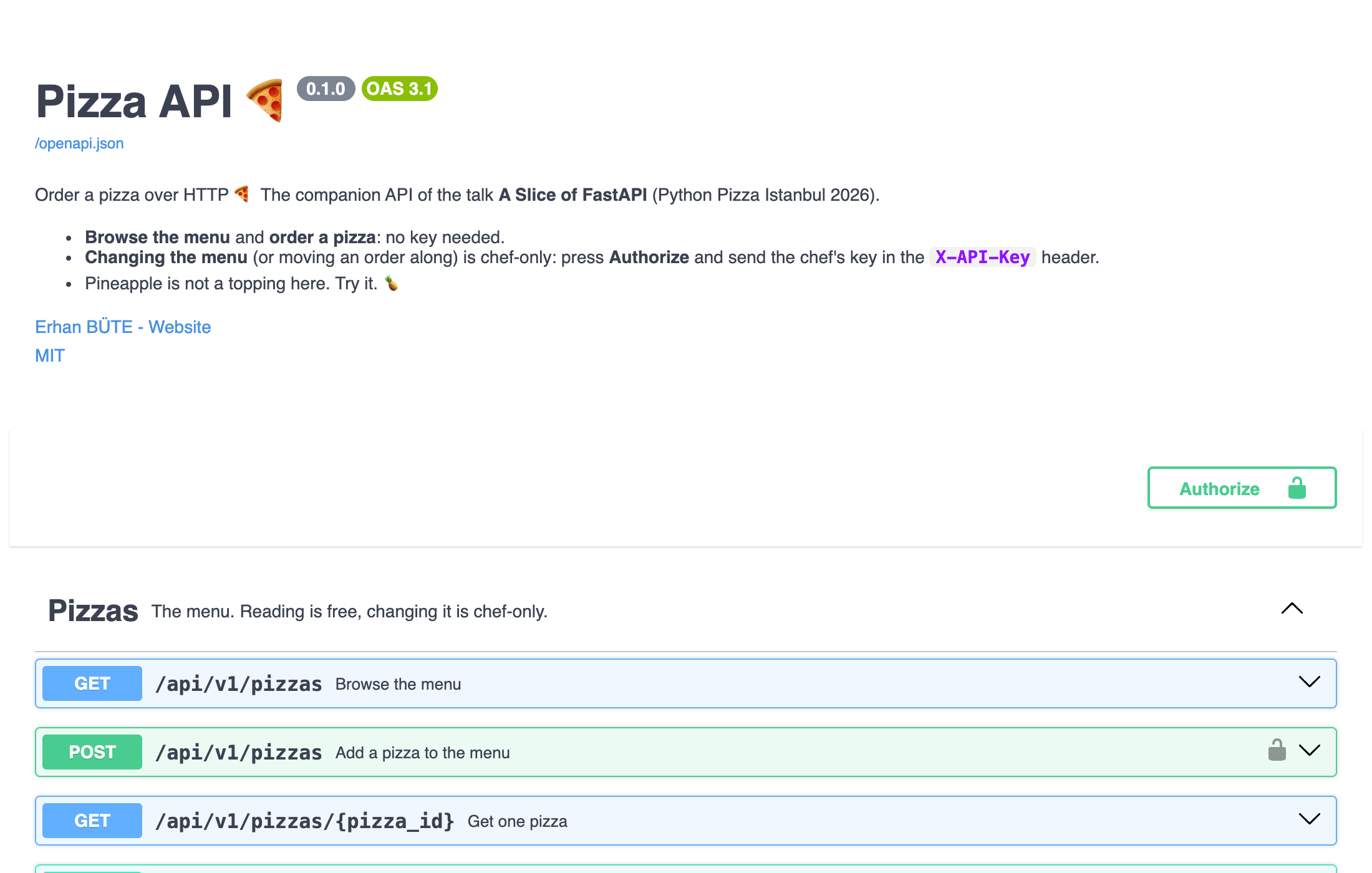Click the /api/v1/pizzas/{pizza_id} path text
1372x873 pixels.
point(304,821)
